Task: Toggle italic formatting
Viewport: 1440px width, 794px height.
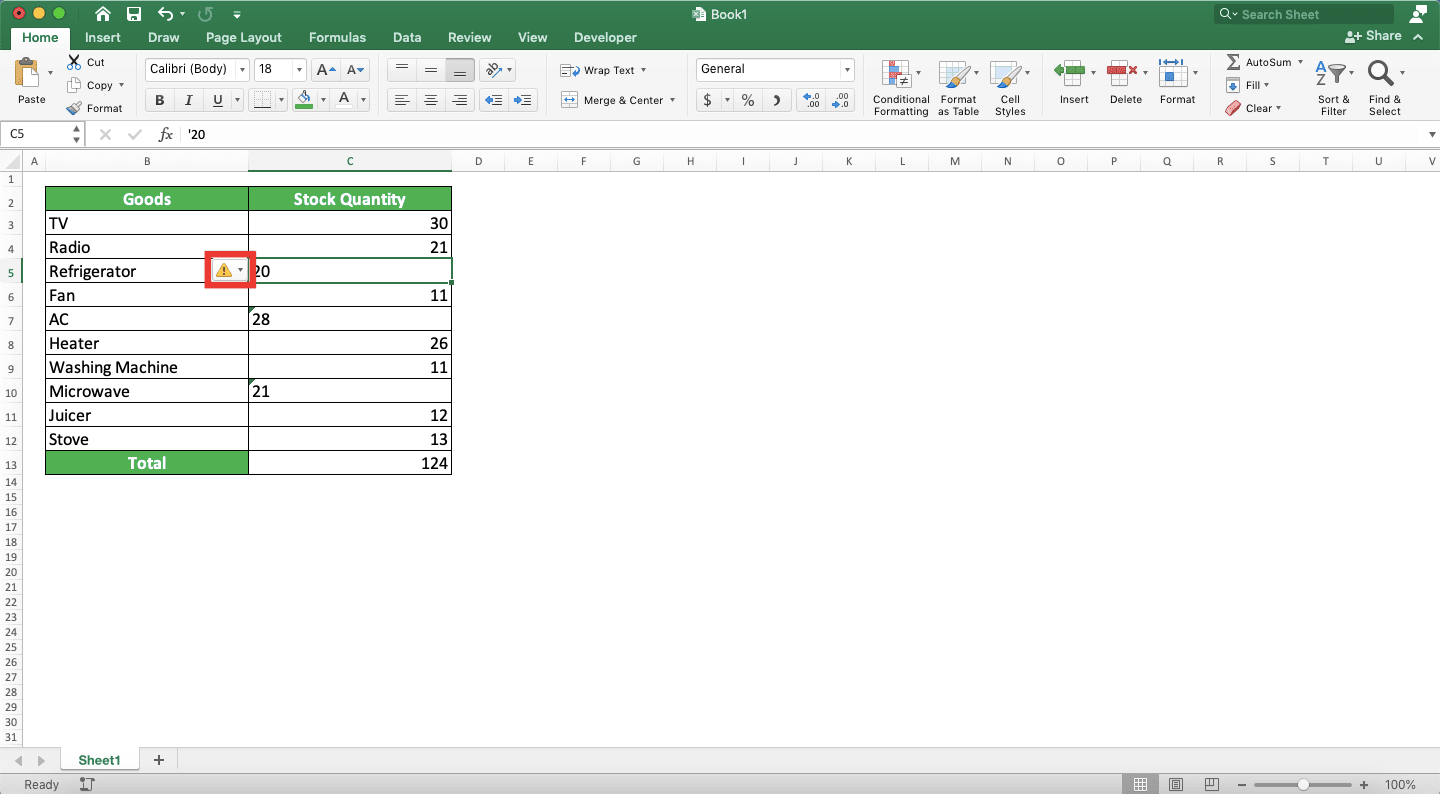Action: [187, 99]
